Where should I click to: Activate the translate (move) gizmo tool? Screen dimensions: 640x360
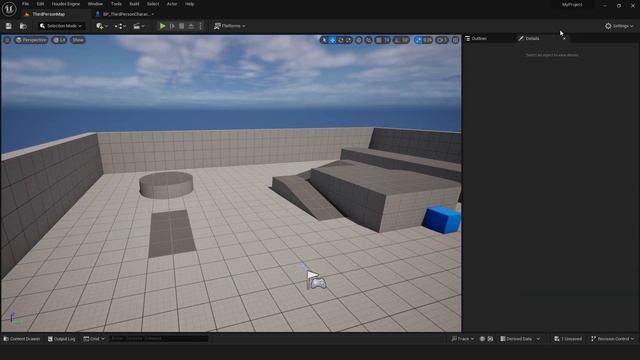click(333, 40)
